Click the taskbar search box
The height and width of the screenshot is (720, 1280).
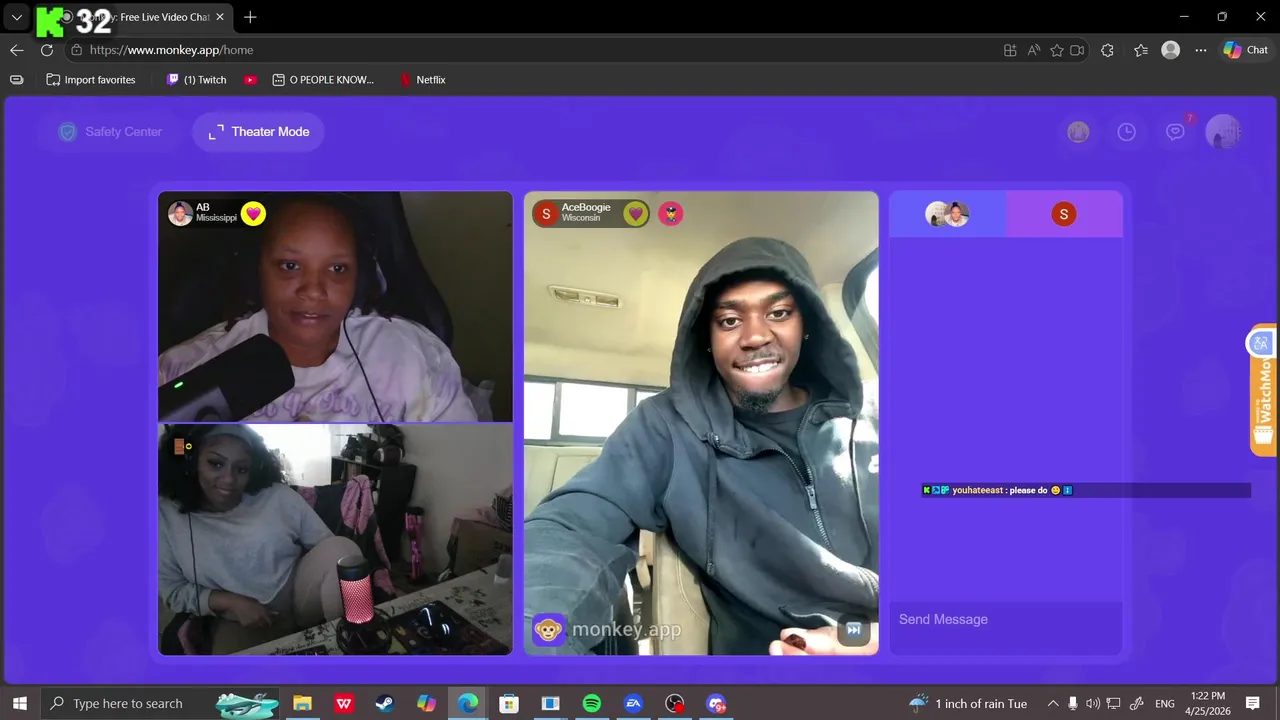pyautogui.click(x=160, y=704)
